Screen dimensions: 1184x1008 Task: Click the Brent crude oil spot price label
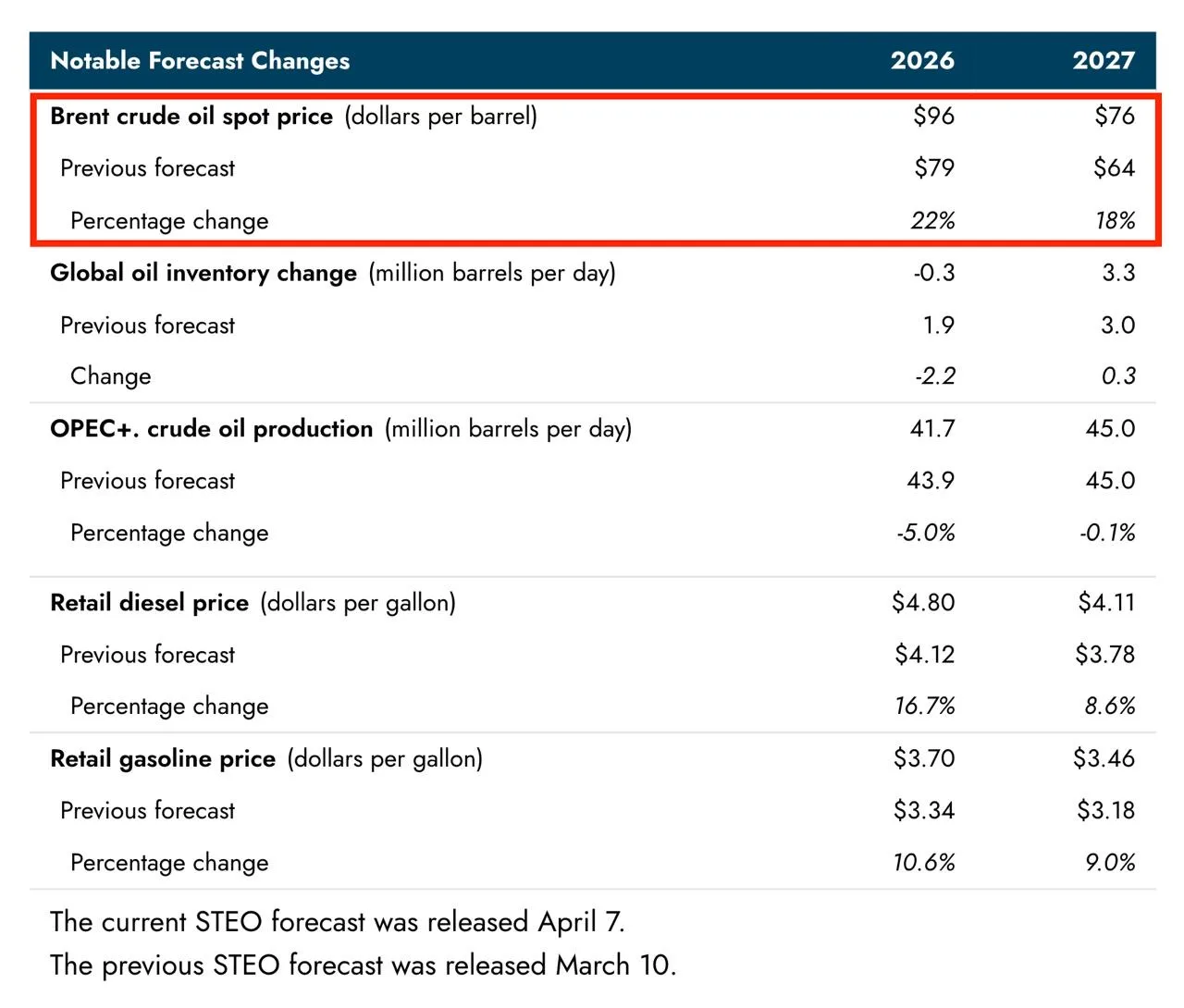point(191,117)
